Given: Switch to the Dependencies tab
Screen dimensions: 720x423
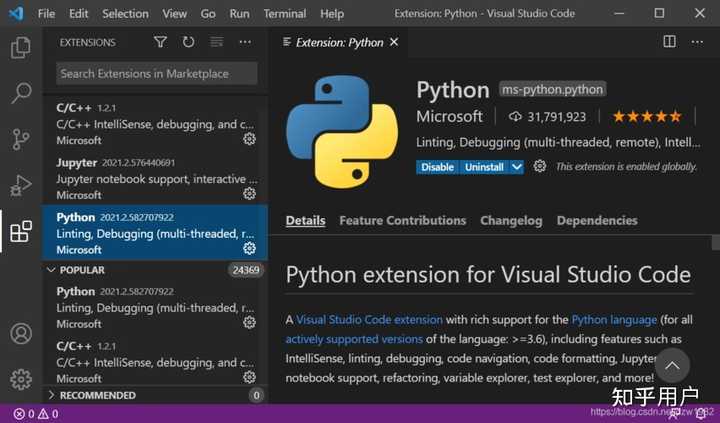Looking at the screenshot, I should [x=597, y=220].
